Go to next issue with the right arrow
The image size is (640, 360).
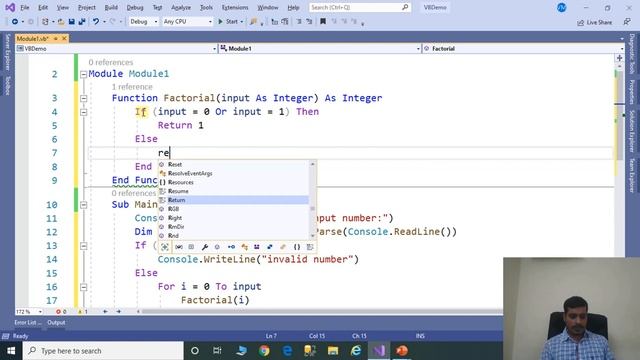click(x=118, y=311)
